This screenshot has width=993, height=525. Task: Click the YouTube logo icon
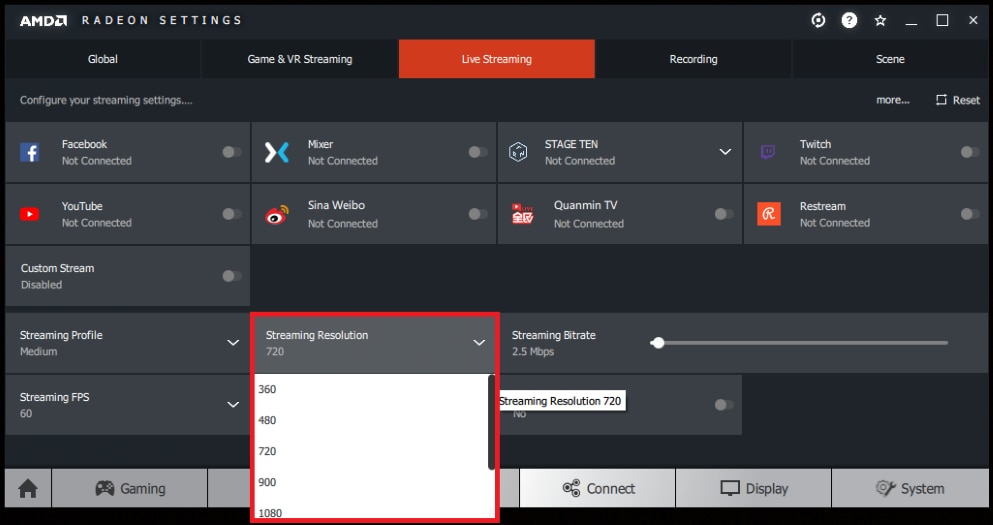click(30, 214)
